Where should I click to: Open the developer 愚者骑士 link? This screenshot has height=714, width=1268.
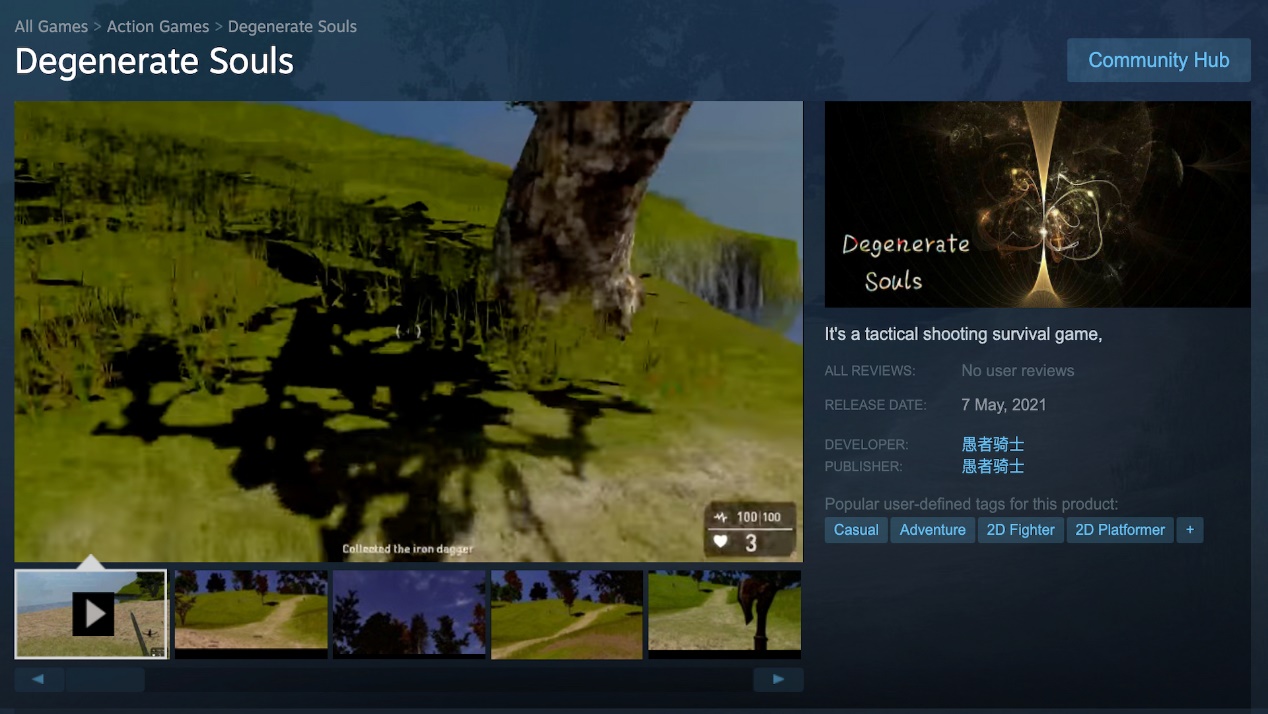(x=993, y=444)
